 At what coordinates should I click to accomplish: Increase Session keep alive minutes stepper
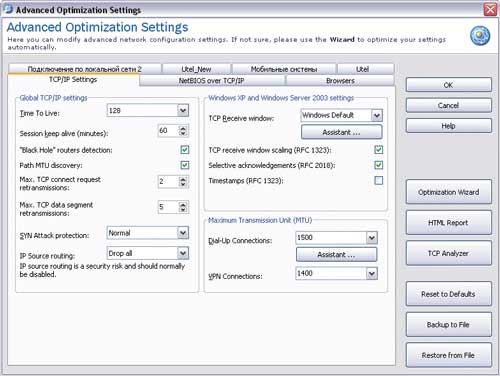click(183, 128)
